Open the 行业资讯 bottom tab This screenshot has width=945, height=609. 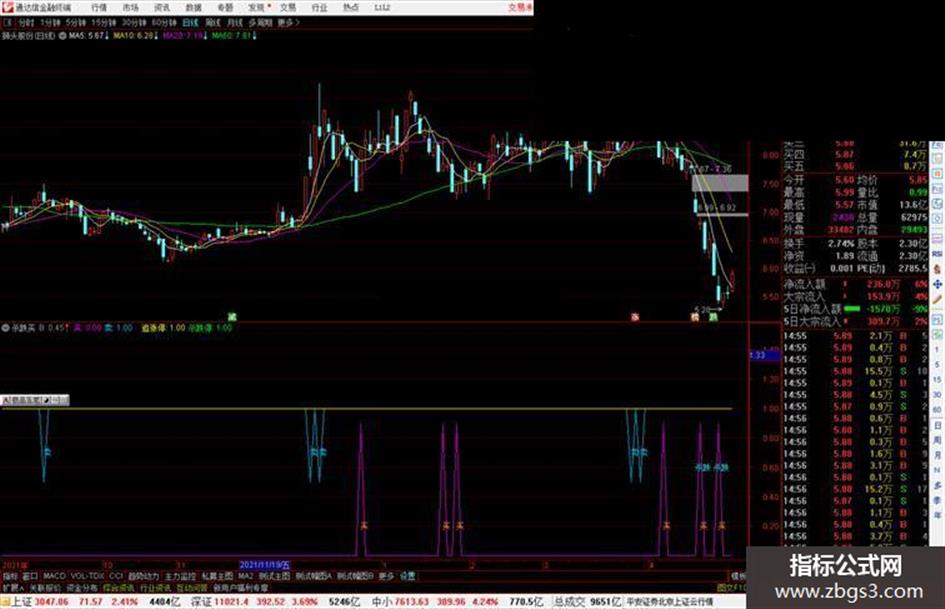click(x=155, y=587)
